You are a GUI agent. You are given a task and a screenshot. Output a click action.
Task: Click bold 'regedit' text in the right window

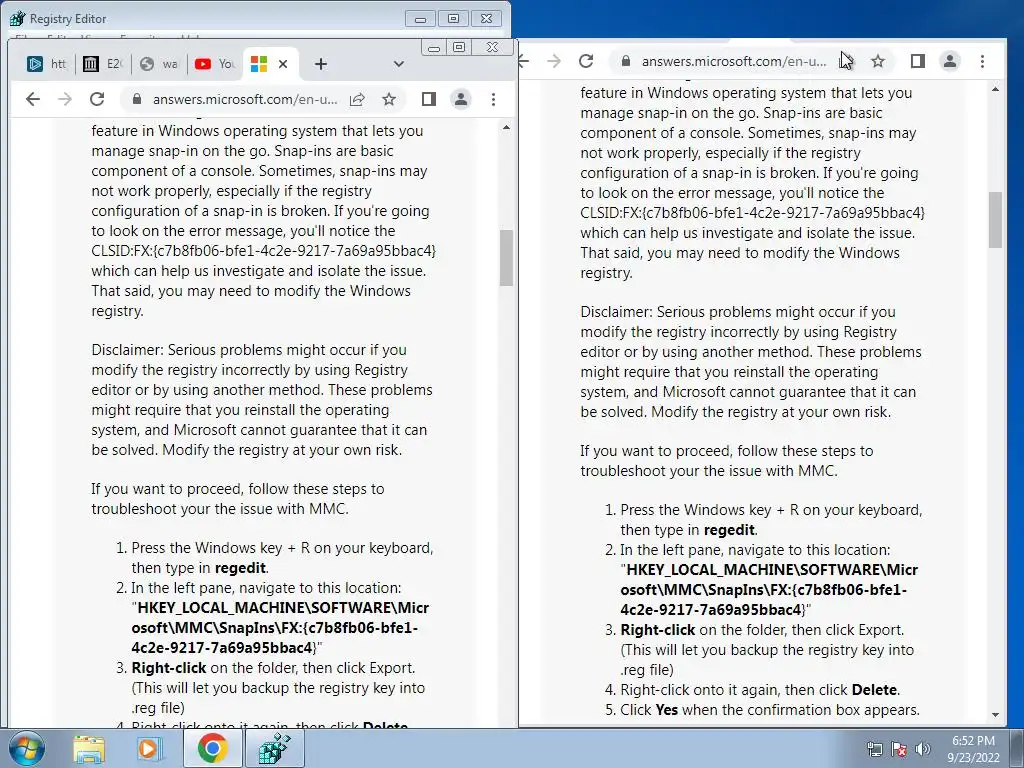click(x=729, y=530)
